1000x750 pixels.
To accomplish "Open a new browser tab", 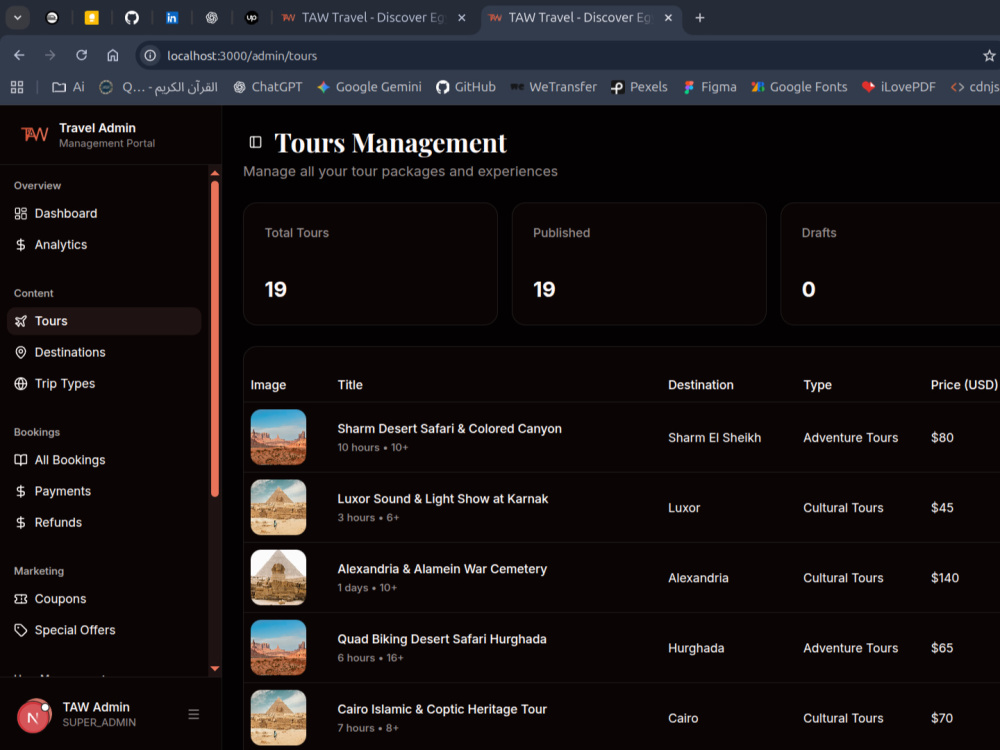I will coord(700,18).
